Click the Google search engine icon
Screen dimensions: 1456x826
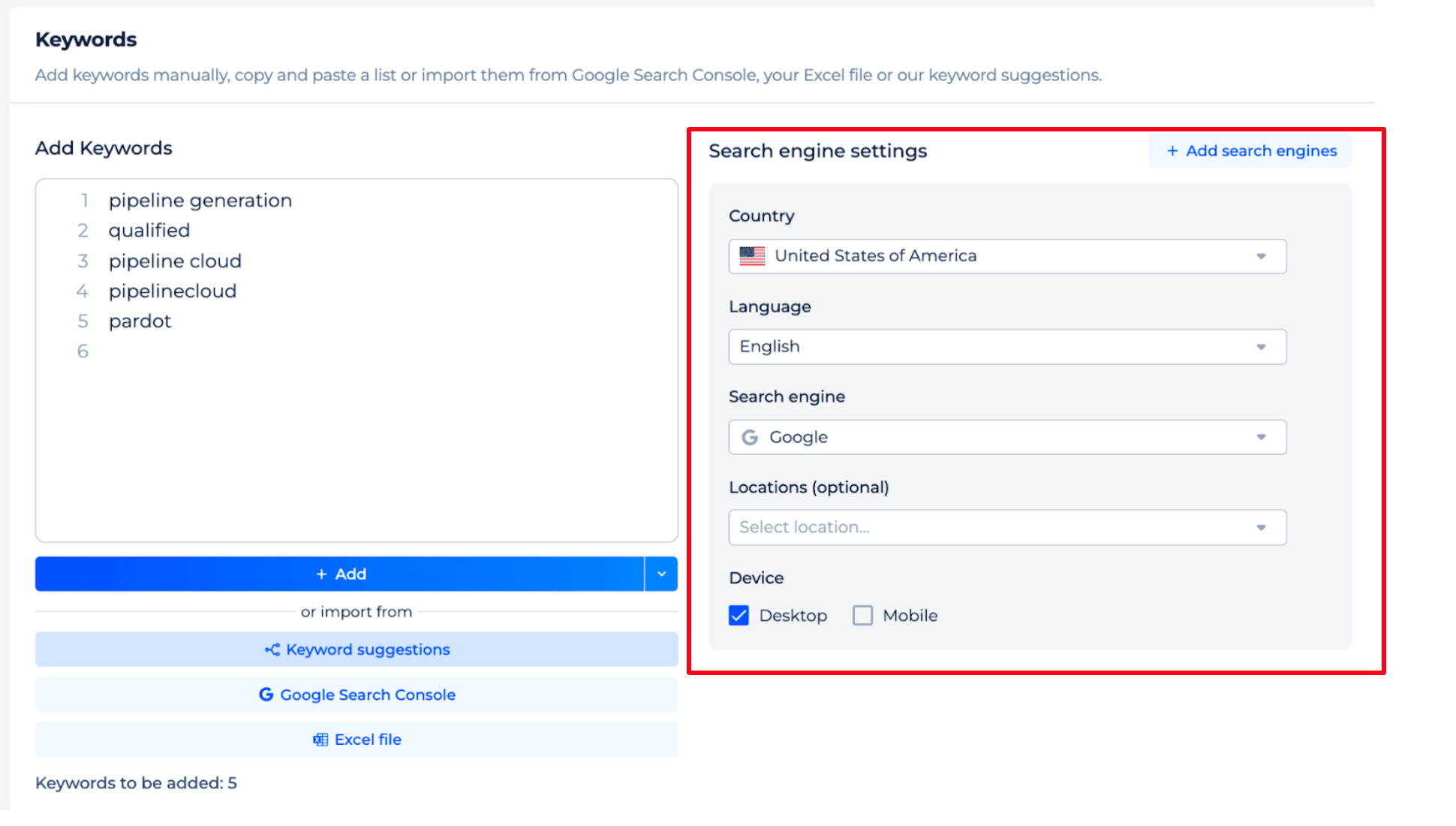[750, 437]
